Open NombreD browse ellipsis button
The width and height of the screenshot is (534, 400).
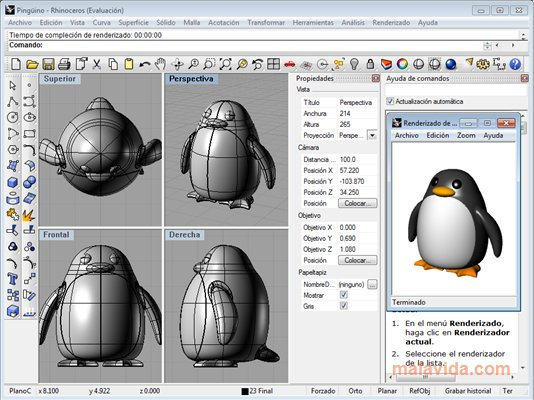tap(372, 284)
